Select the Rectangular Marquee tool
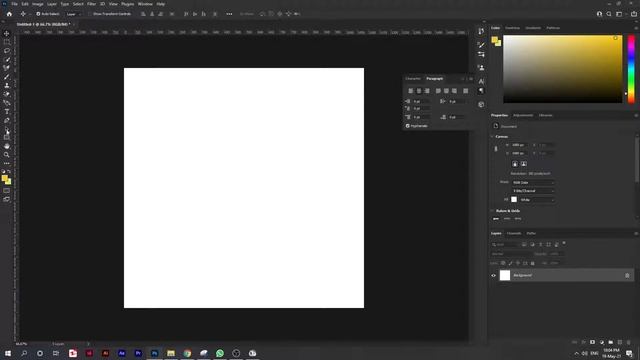Image resolution: width=640 pixels, height=360 pixels. coord(7,42)
